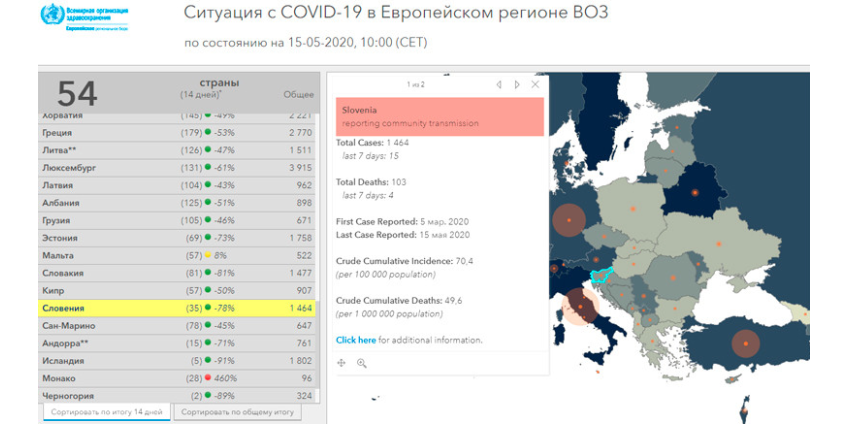Click the '1 из 2' popup counter
The height and width of the screenshot is (424, 848).
pos(416,84)
